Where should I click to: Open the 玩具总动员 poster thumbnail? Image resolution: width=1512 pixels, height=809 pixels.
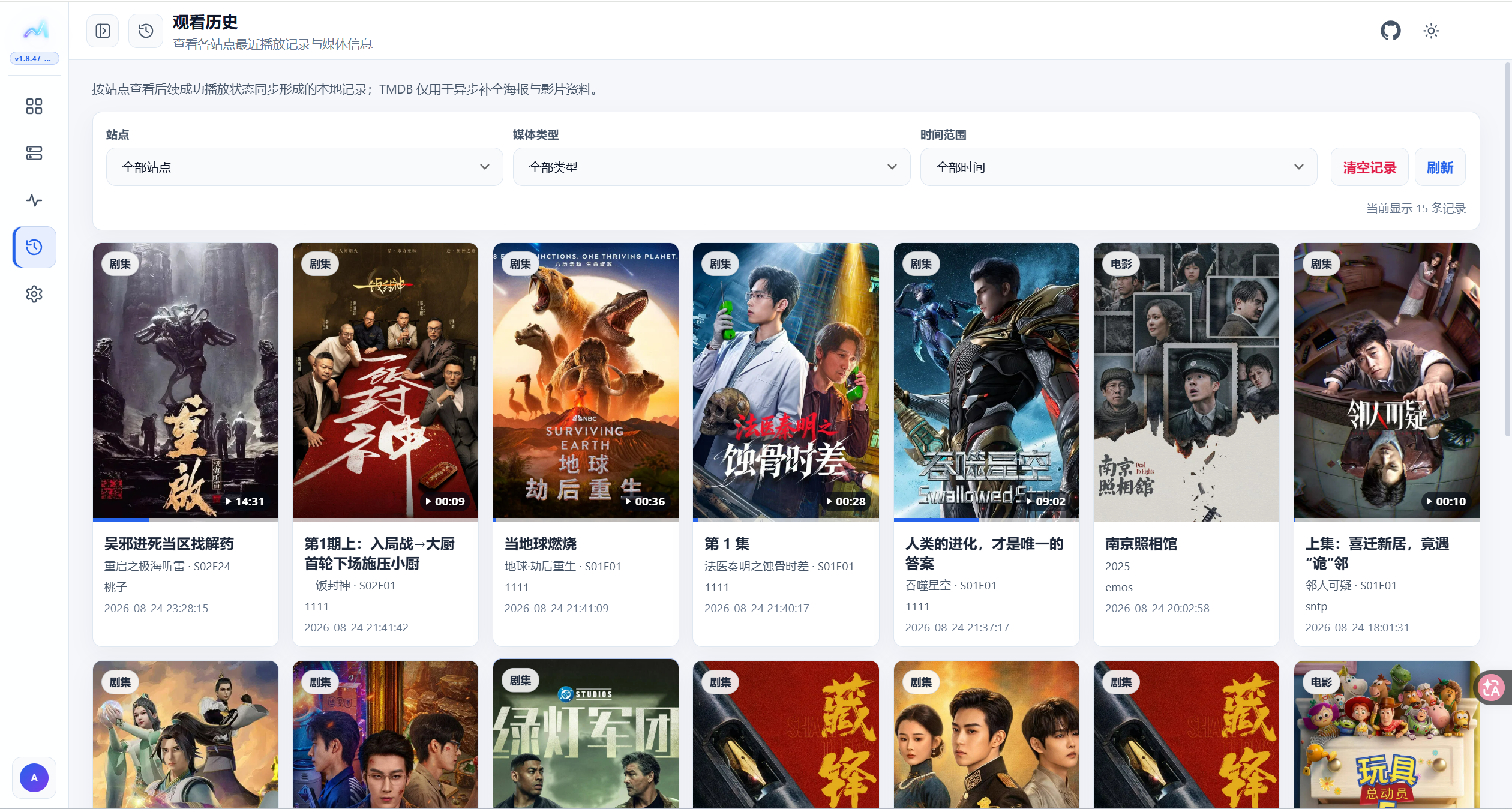pos(1387,735)
